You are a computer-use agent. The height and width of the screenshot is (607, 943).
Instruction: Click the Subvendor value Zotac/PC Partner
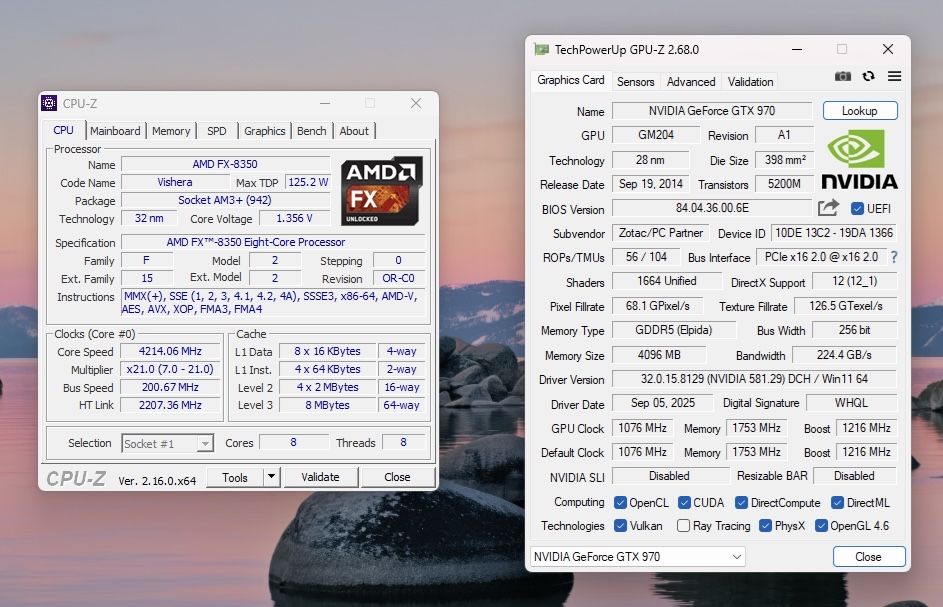click(661, 233)
